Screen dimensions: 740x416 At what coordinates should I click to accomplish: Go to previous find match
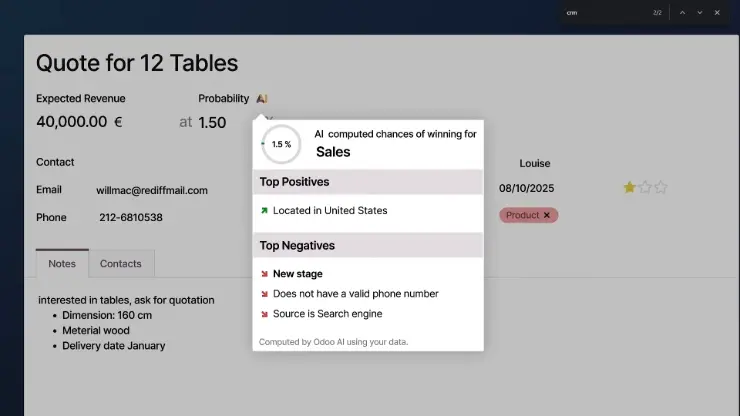coord(682,13)
